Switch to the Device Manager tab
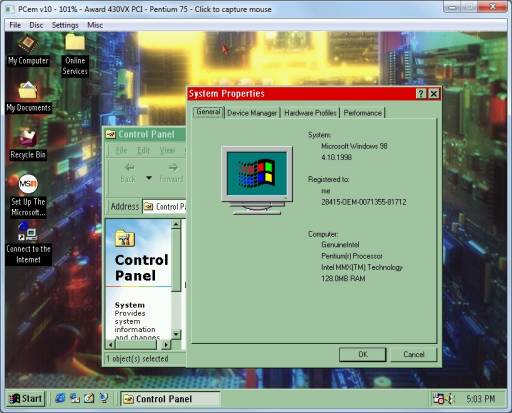 (x=252, y=113)
